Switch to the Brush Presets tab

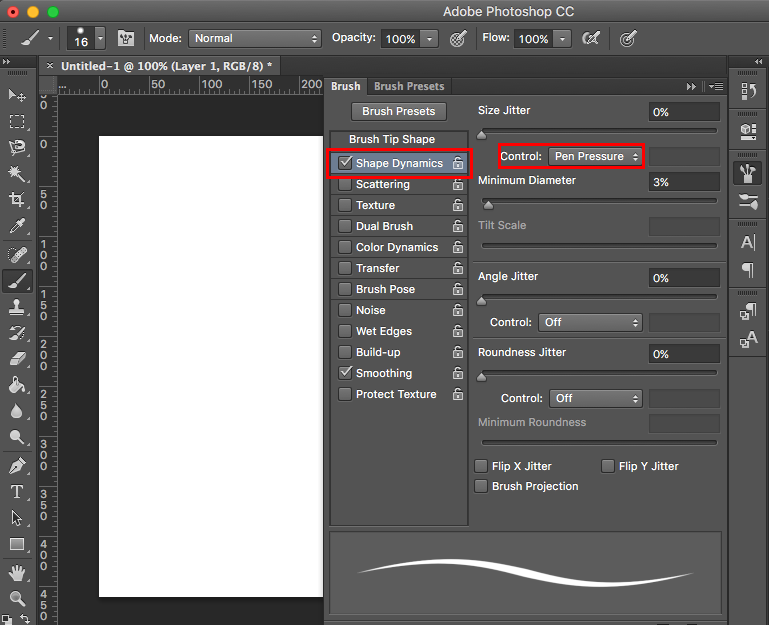point(409,86)
